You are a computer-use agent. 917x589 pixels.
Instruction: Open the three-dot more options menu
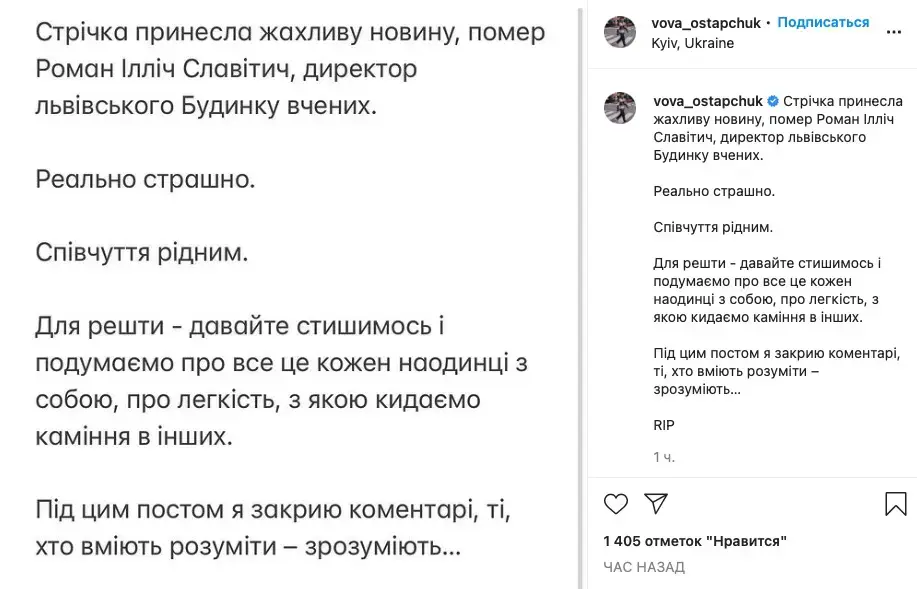point(894,32)
